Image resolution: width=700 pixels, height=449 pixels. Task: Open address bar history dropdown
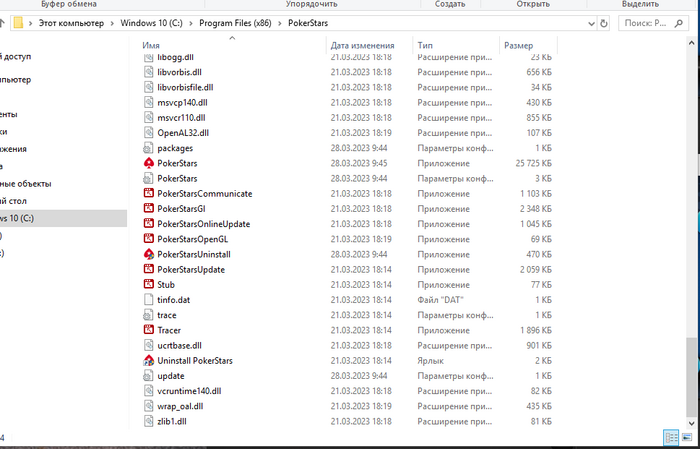click(x=592, y=23)
